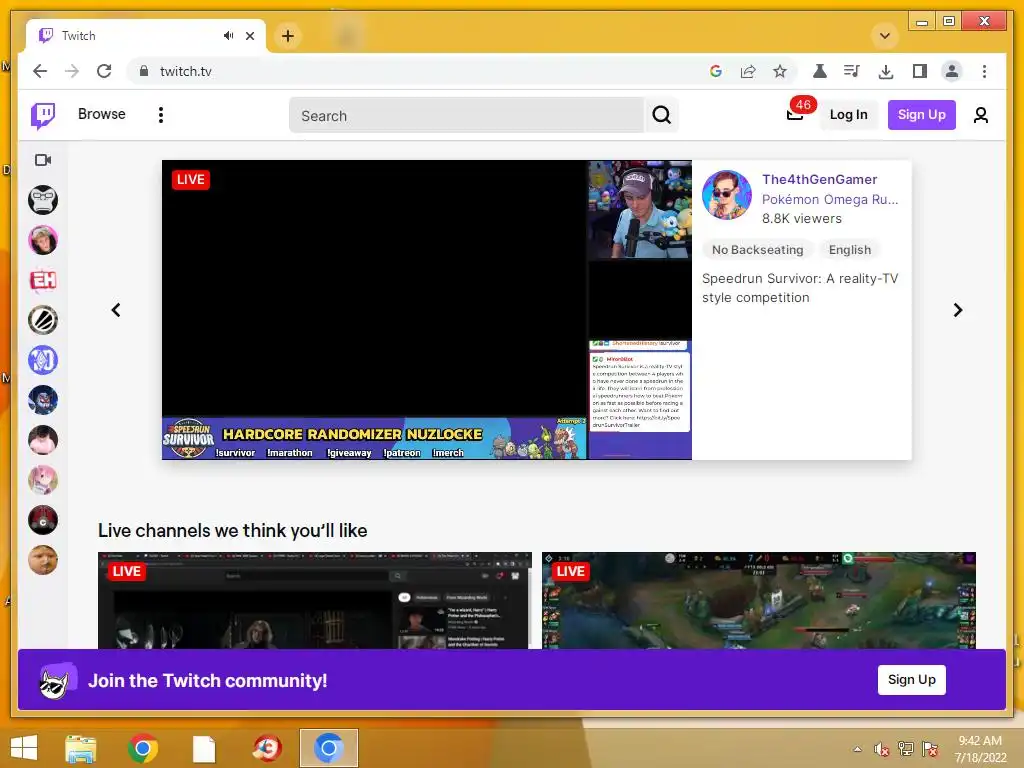This screenshot has height=768, width=1024.
Task: Click the Speedrun Survivor stream description
Action: click(800, 288)
